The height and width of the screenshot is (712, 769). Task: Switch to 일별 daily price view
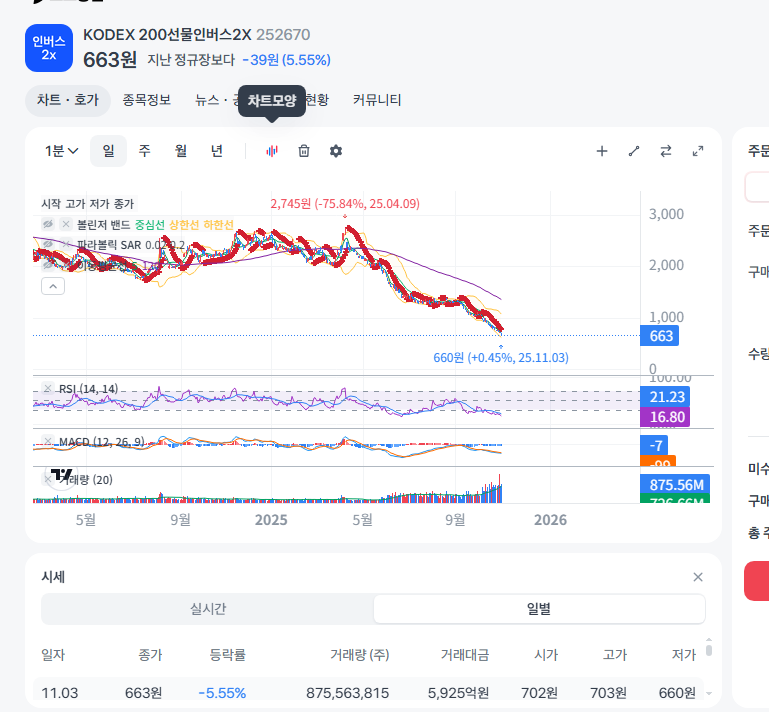click(x=539, y=609)
